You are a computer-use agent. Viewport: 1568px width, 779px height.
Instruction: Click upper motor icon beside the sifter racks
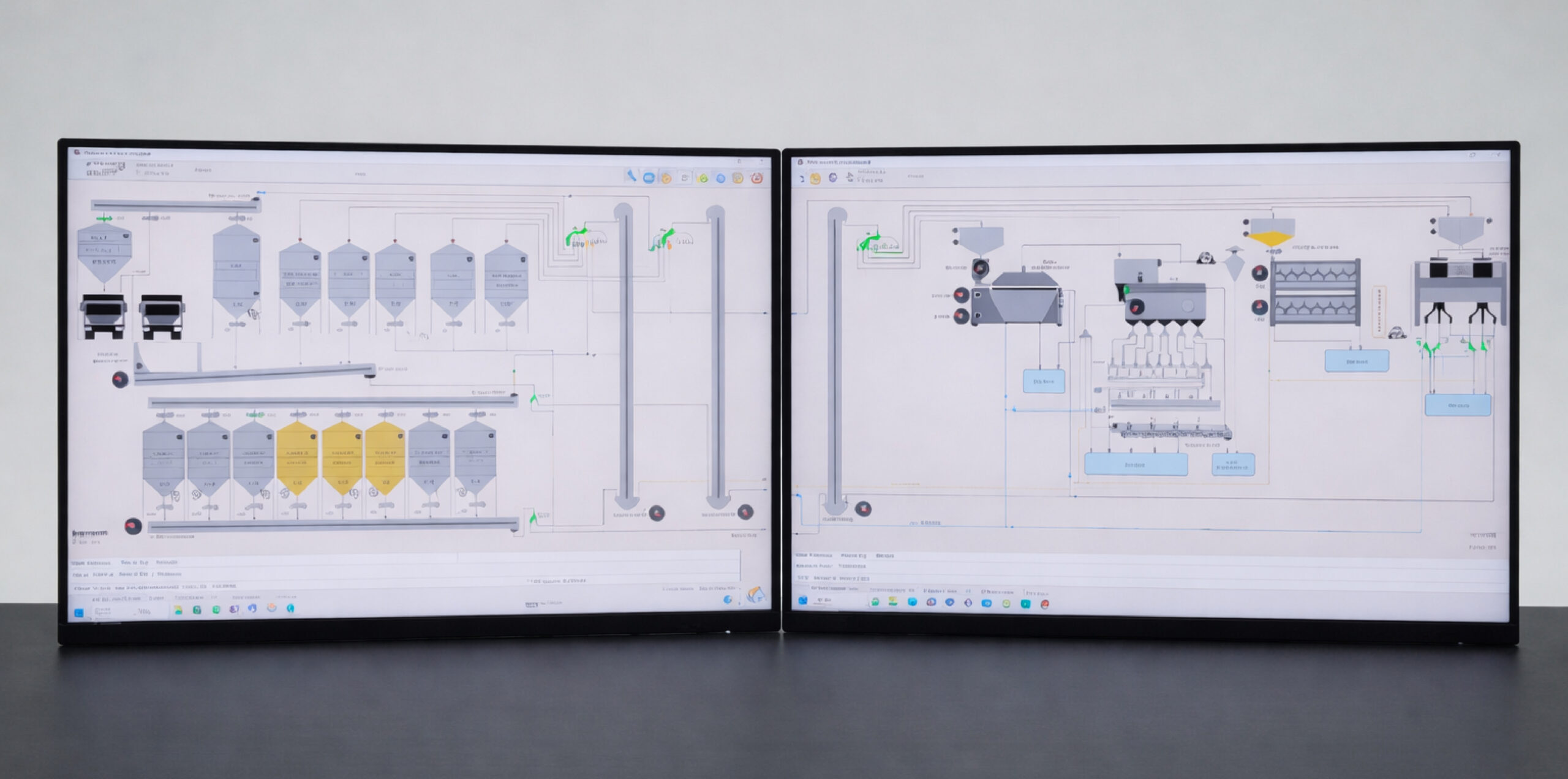[x=1259, y=272]
